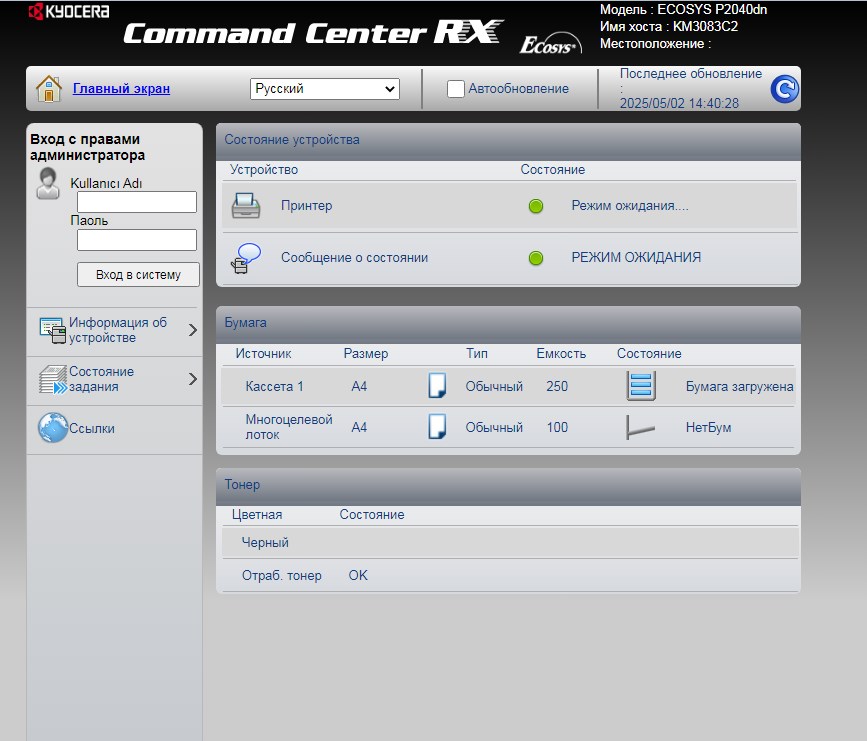Image resolution: width=867 pixels, height=741 pixels.
Task: Click the Местоположение label
Action: click(655, 44)
